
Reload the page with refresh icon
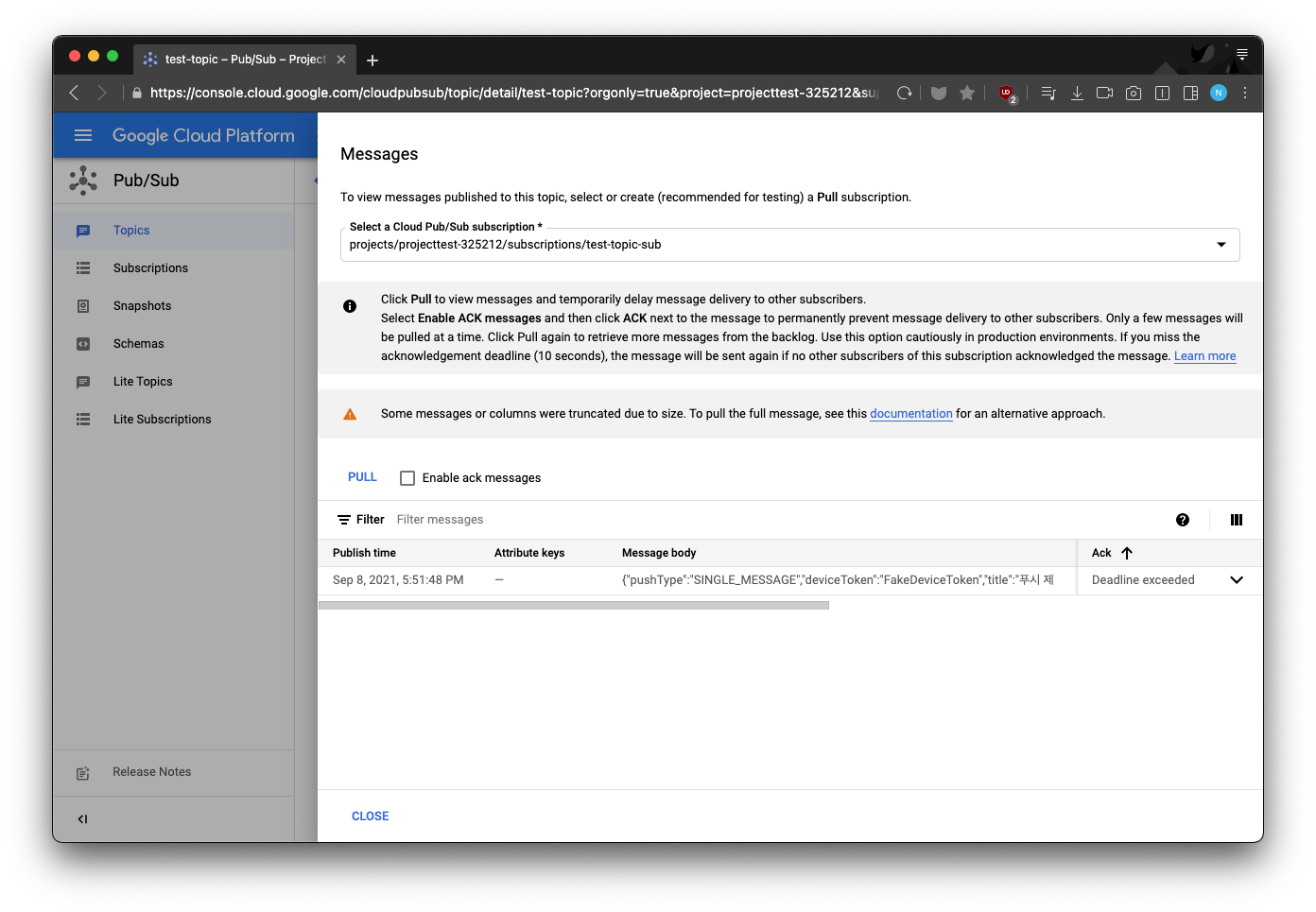905,93
